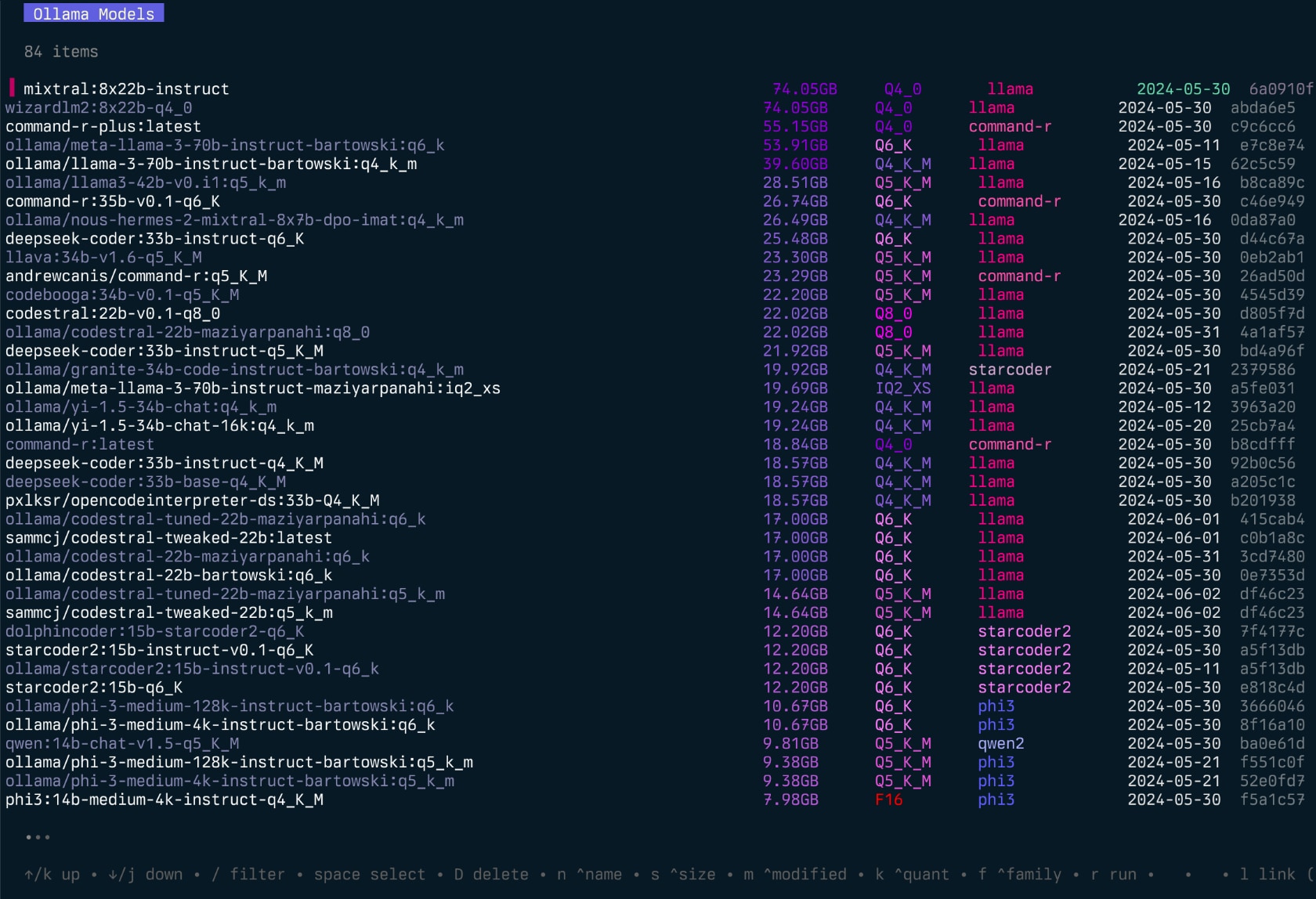Image resolution: width=1316 pixels, height=899 pixels.
Task: Select qwen:14b-chat-v1.5-q5_K_M model row
Action: tap(122, 744)
